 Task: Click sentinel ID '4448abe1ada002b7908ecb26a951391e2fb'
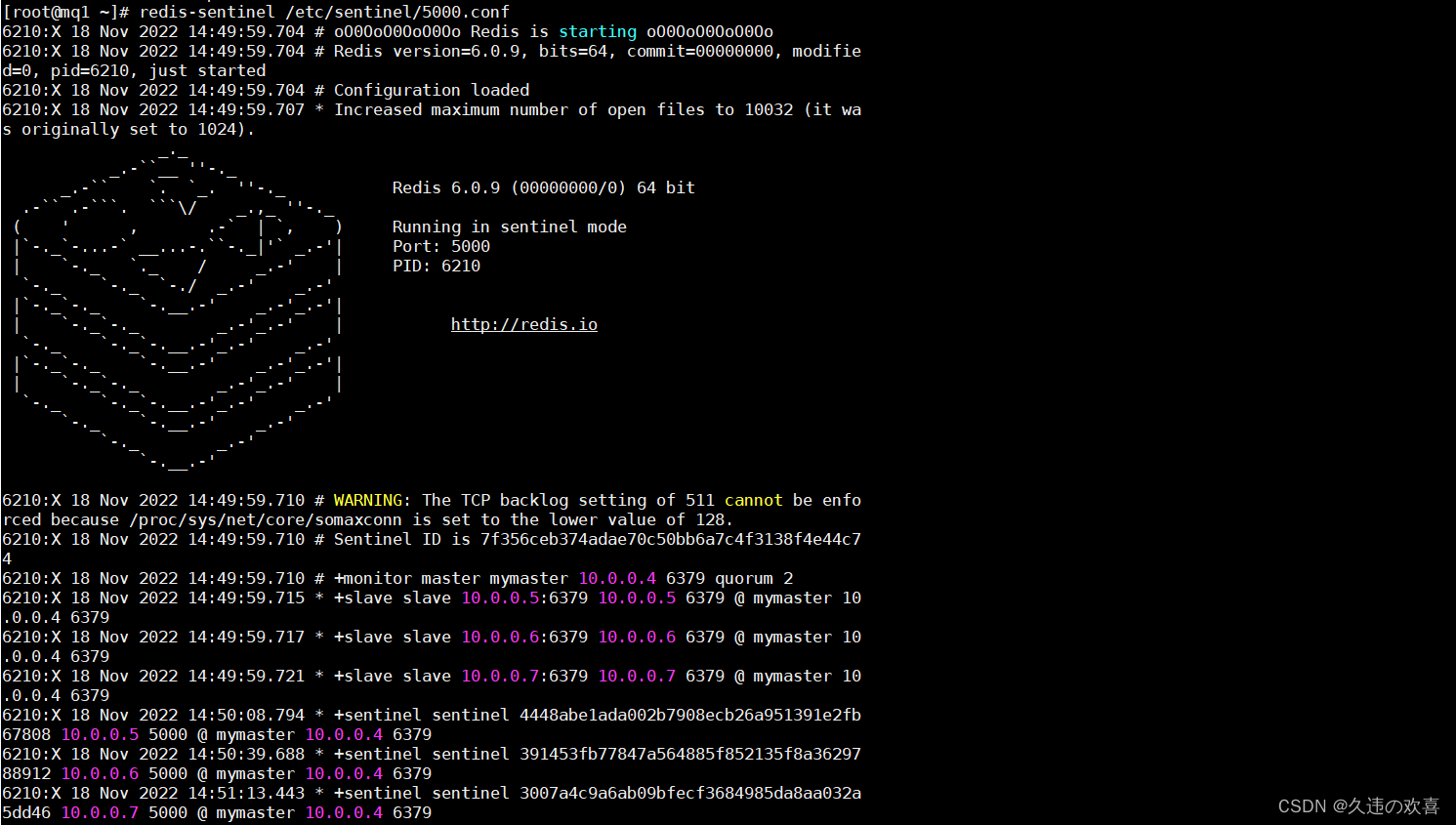tap(690, 715)
